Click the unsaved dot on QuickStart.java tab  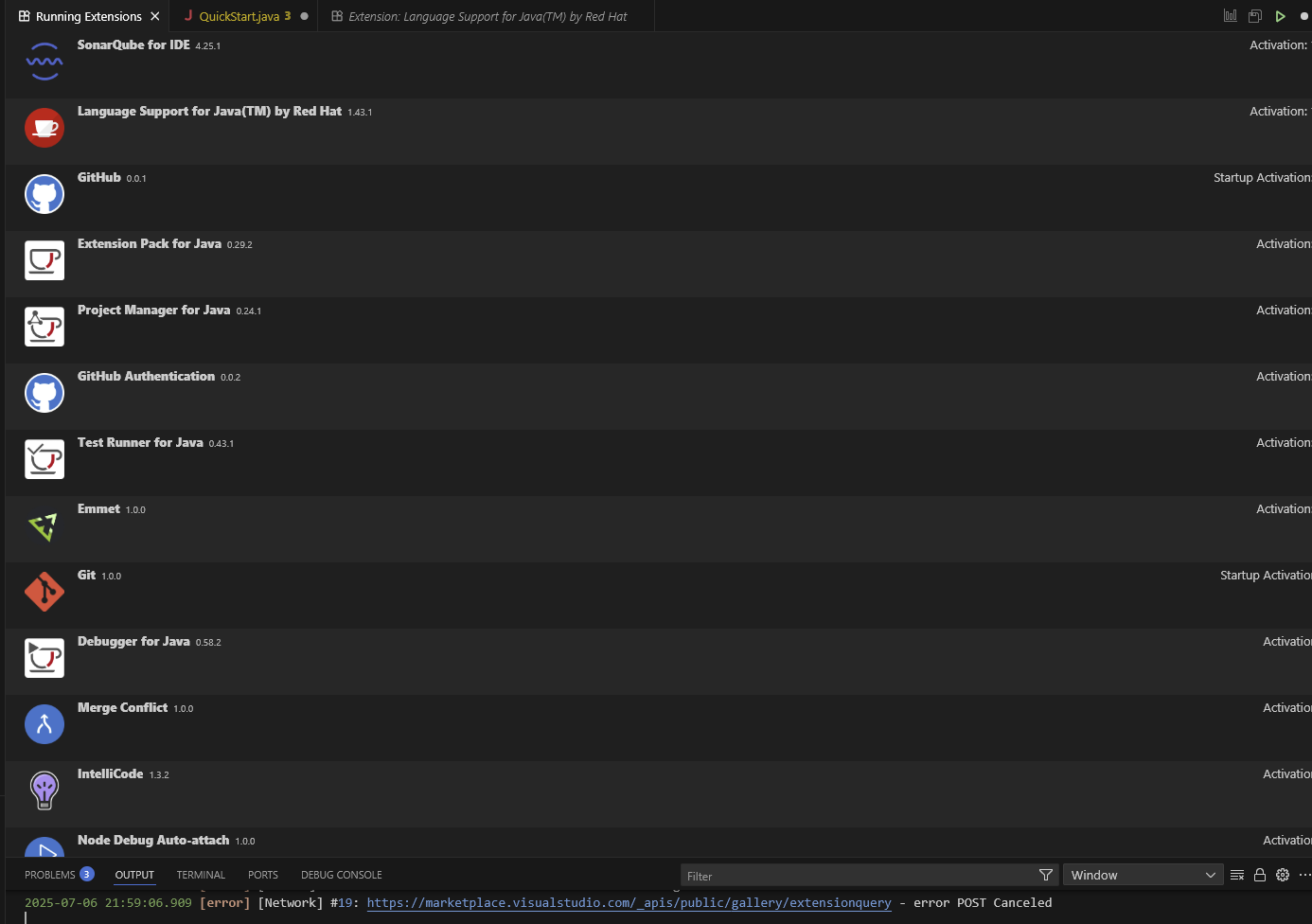point(304,16)
